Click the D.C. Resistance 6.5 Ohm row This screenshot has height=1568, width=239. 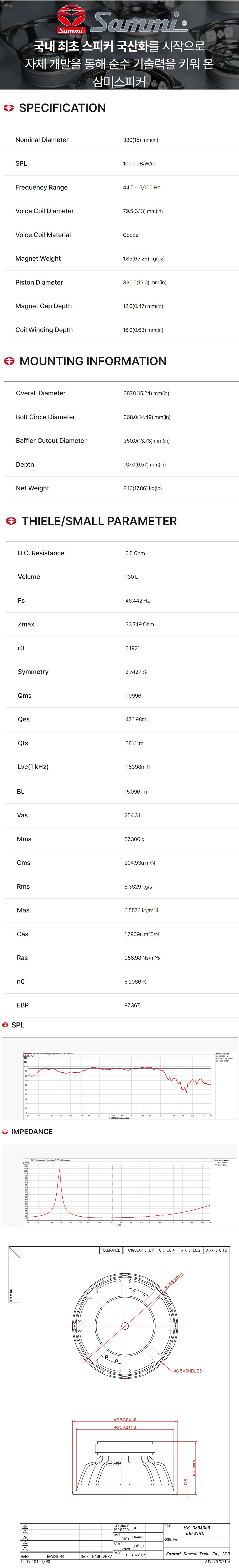[119, 553]
